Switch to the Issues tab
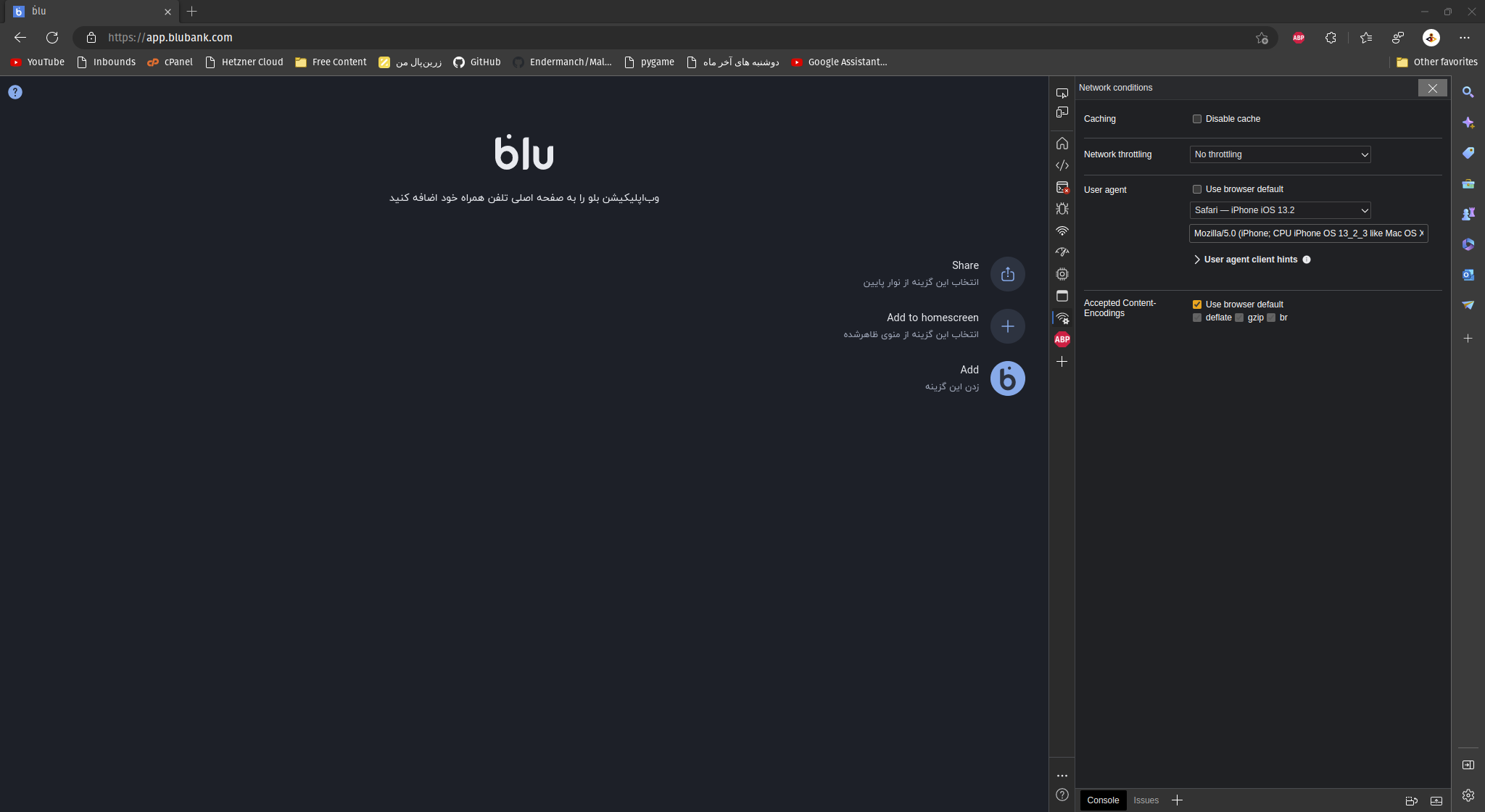Image resolution: width=1485 pixels, height=812 pixels. [1146, 800]
